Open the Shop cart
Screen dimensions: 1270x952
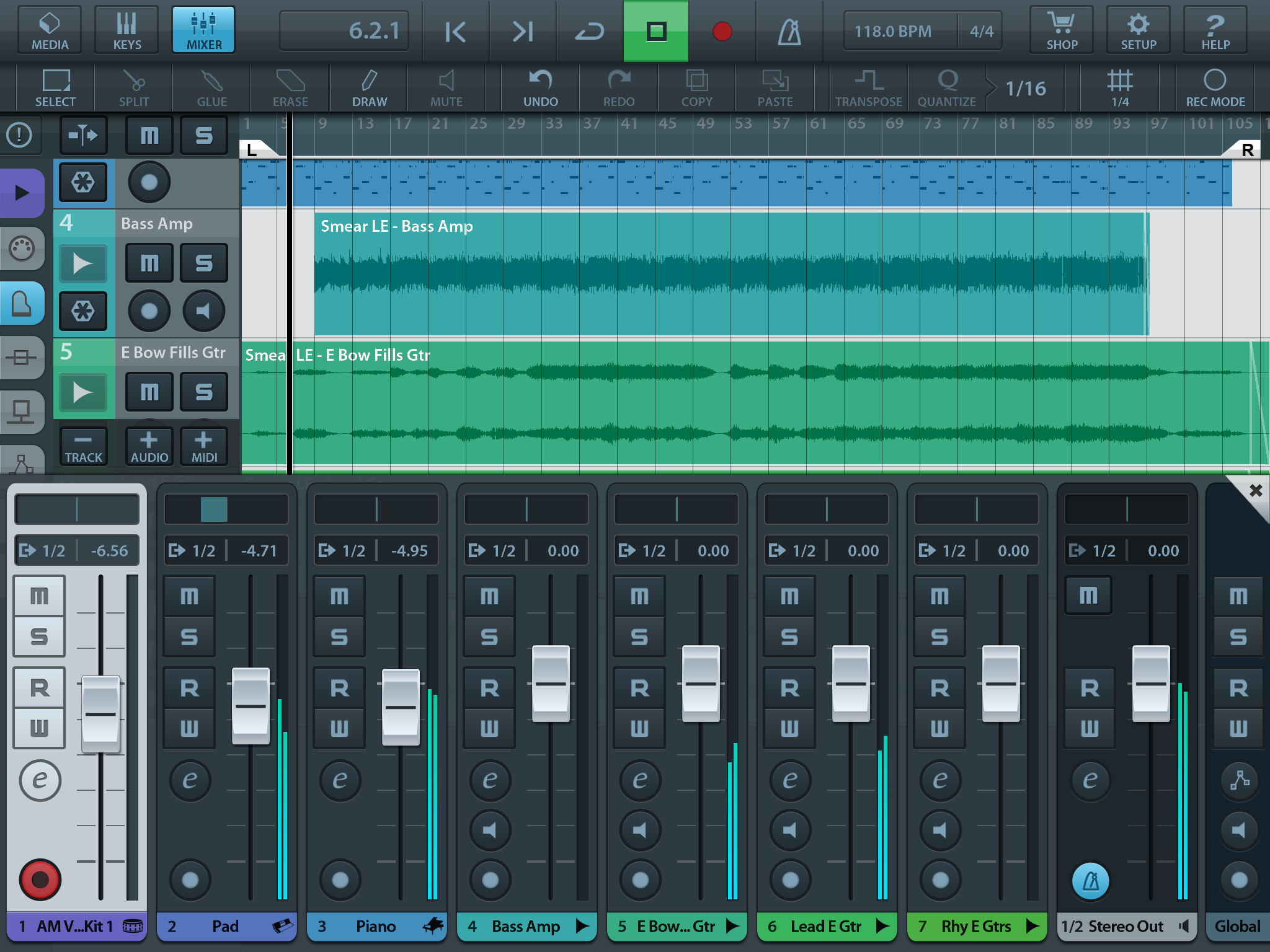[x=1061, y=30]
